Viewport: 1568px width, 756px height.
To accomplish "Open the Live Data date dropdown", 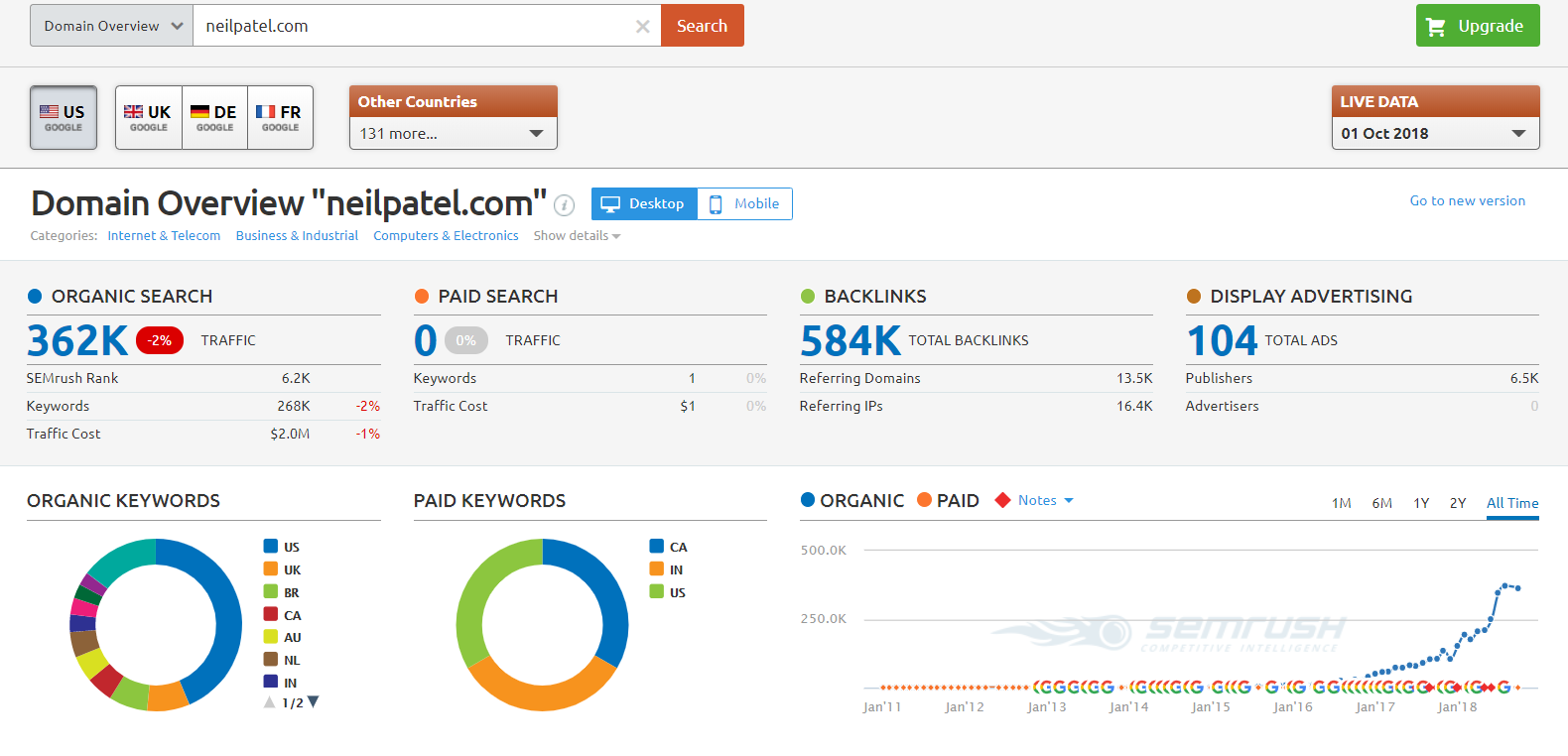I will pyautogui.click(x=1435, y=133).
